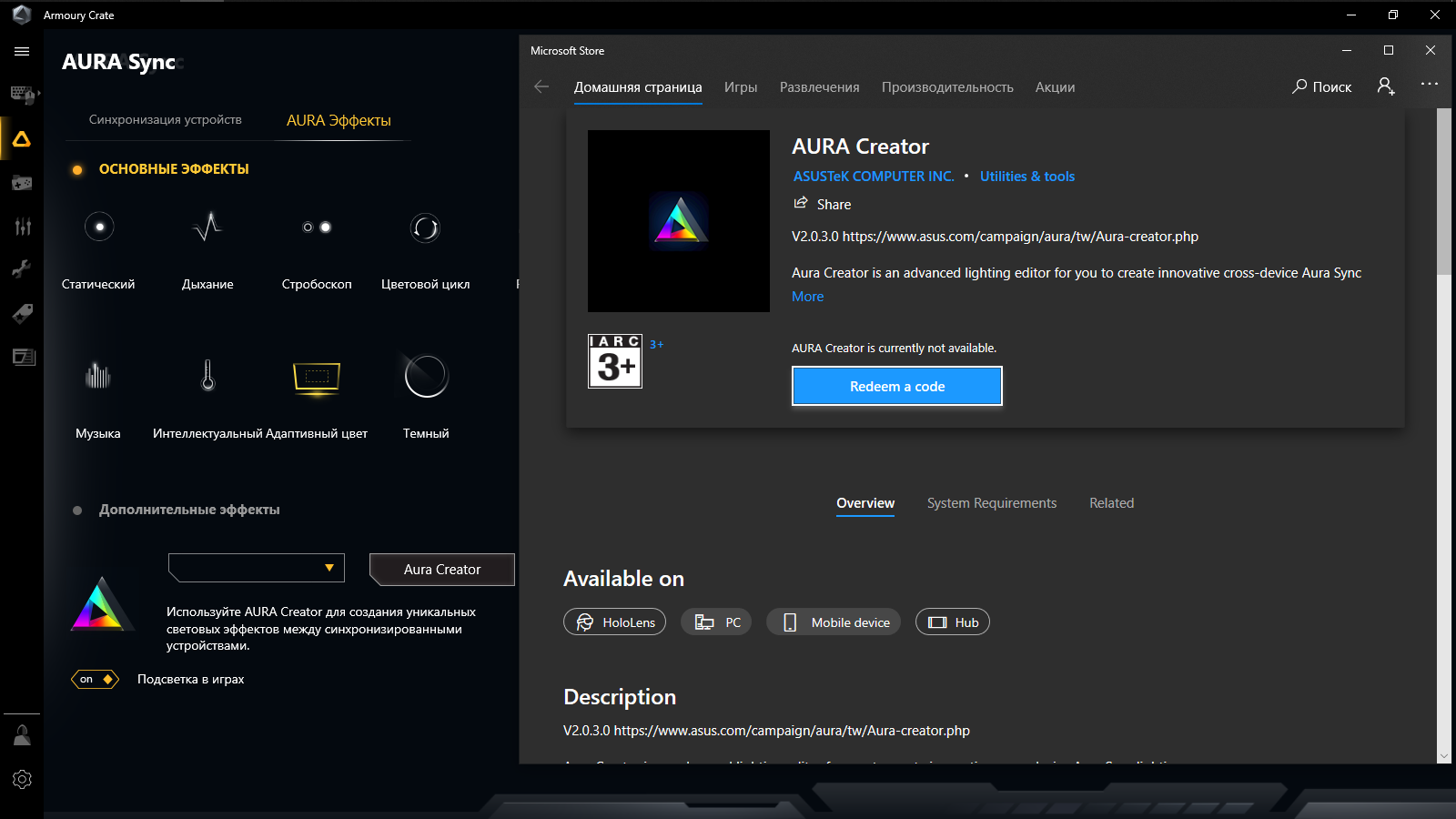The height and width of the screenshot is (819, 1456).
Task: Open the Devices icon in Armoury Crate sidebar
Action: point(23,94)
